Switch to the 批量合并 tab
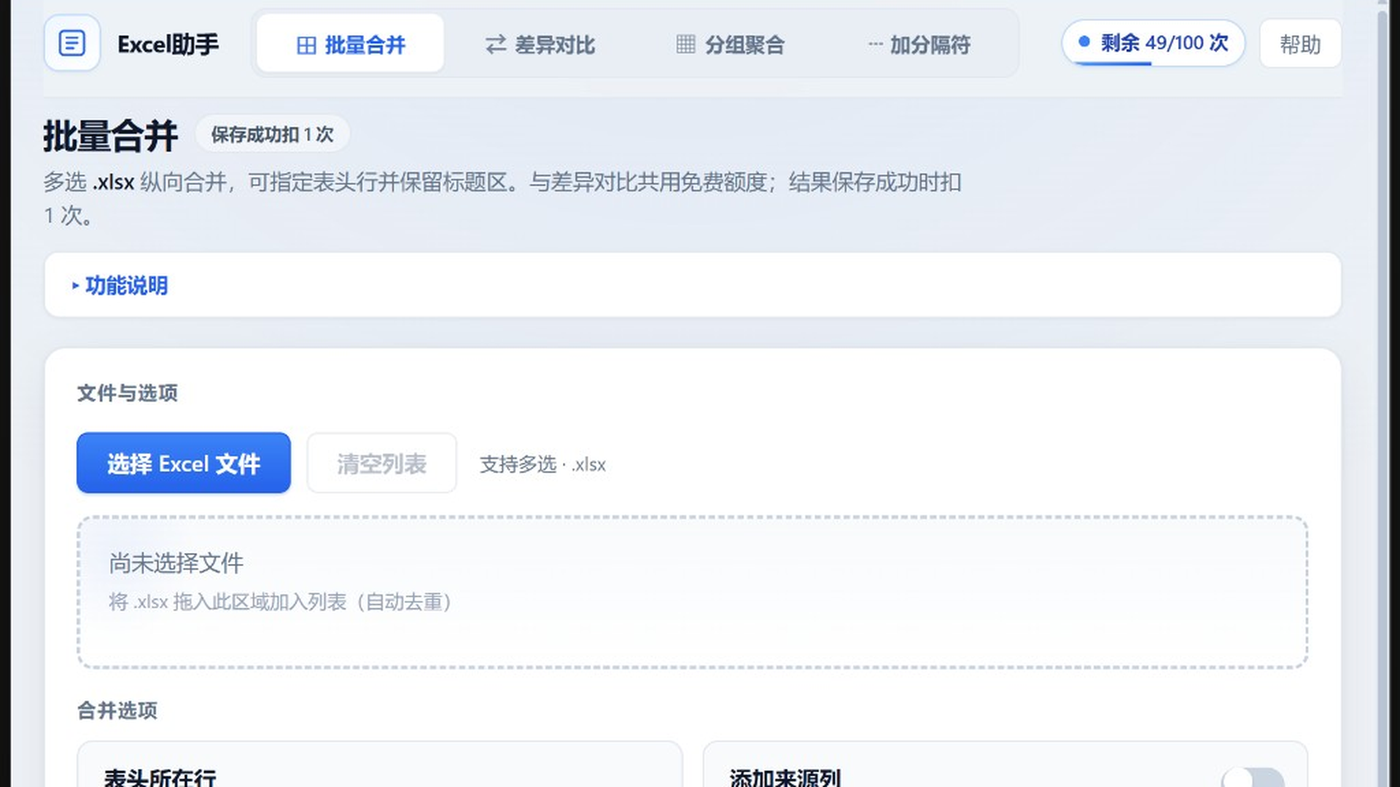The image size is (1400, 787). pos(350,43)
